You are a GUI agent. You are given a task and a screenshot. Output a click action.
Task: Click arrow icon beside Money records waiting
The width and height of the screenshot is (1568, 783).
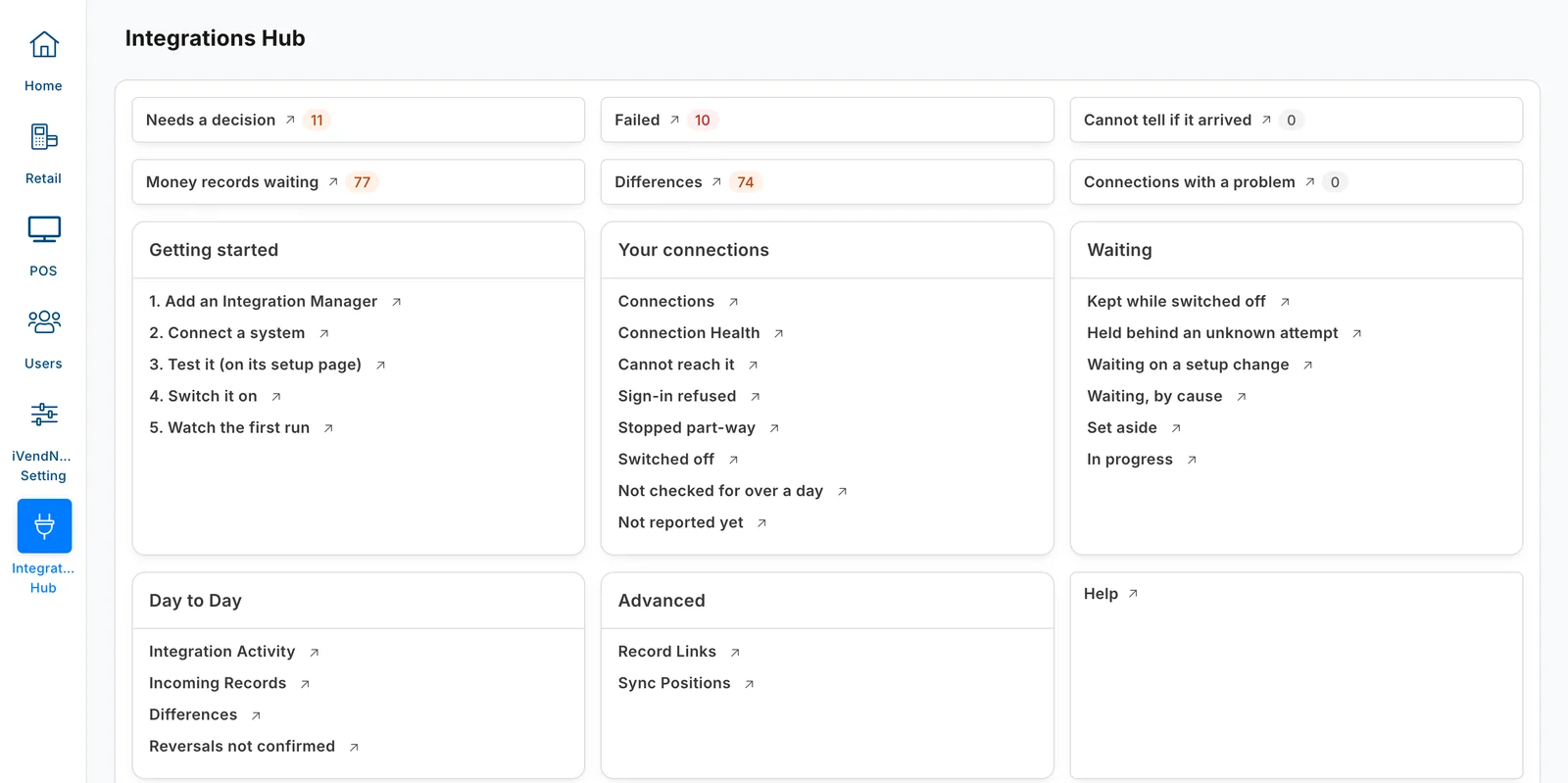coord(333,182)
